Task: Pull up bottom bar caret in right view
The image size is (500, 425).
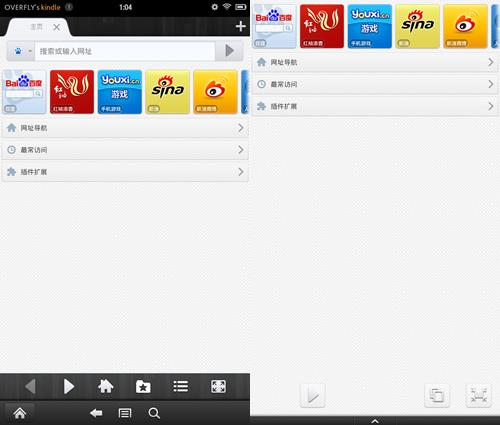Action: [375, 421]
